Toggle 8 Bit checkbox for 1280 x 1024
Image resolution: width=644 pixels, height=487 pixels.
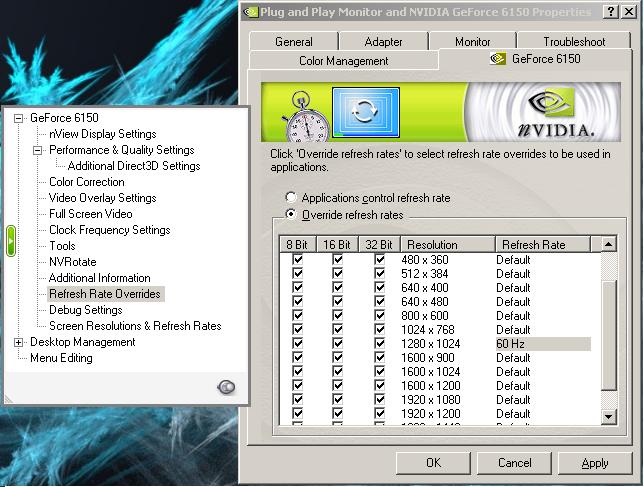[x=298, y=343]
